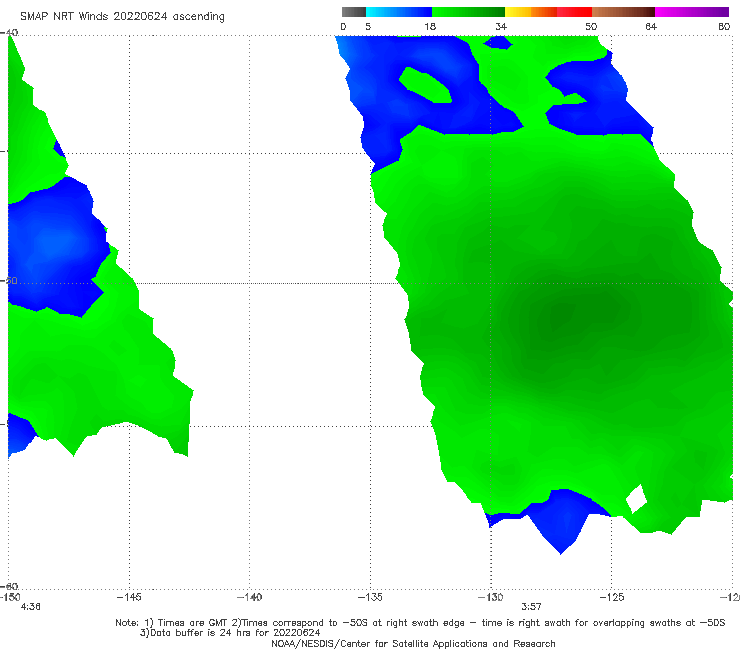Click the latitude label -50
The image size is (740, 650).
point(9,280)
